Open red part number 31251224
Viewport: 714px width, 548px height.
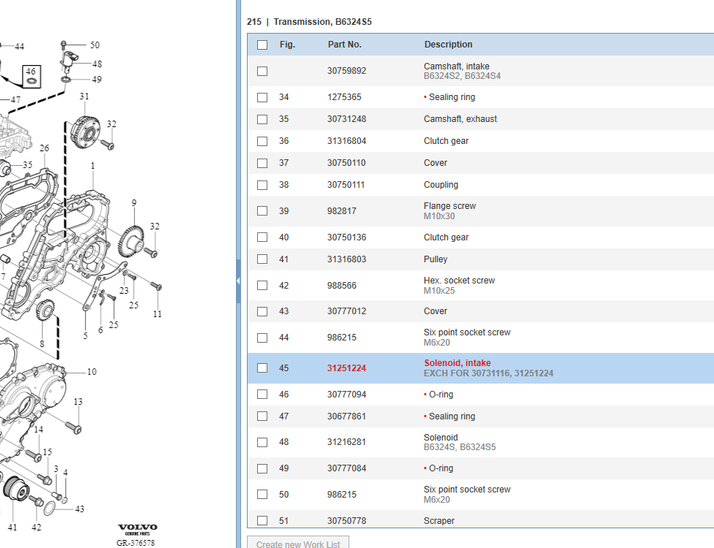(346, 368)
